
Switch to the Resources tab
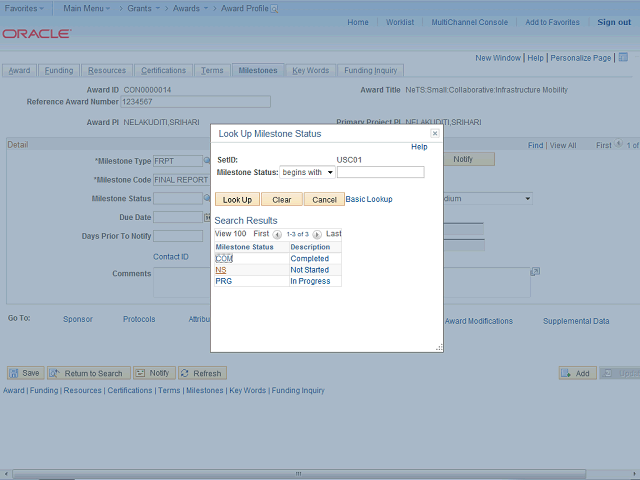[x=107, y=70]
